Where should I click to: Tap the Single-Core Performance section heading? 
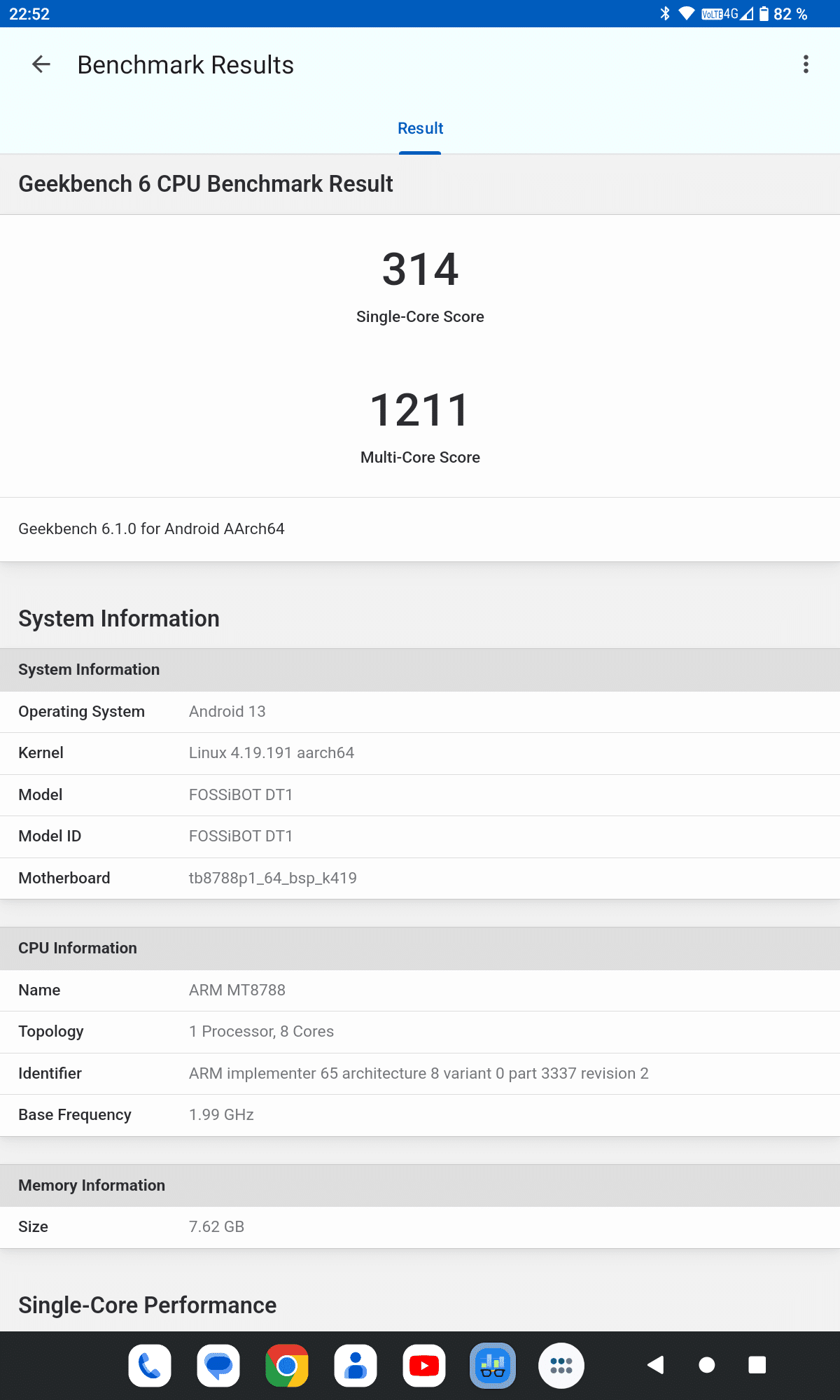click(148, 1305)
